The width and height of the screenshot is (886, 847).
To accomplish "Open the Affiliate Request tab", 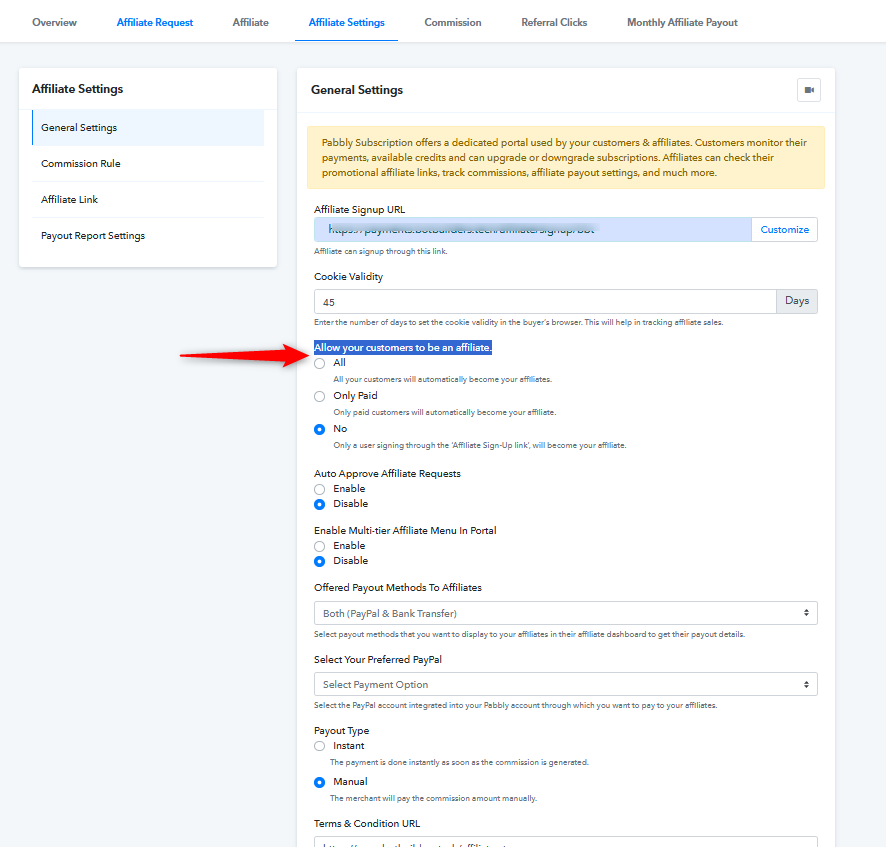I will pyautogui.click(x=155, y=22).
